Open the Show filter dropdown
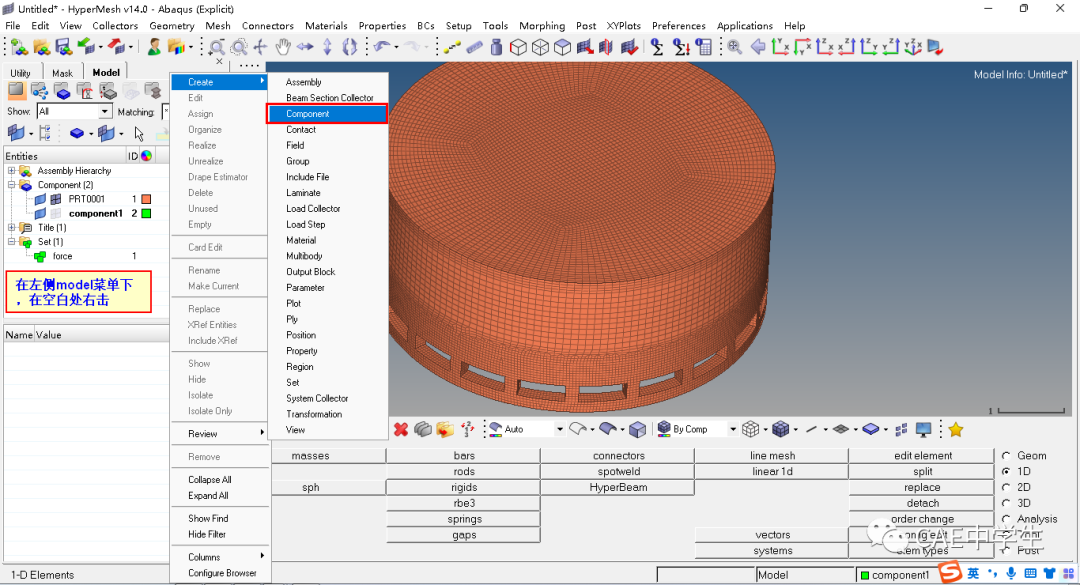The height and width of the screenshot is (585, 1080). coord(105,112)
